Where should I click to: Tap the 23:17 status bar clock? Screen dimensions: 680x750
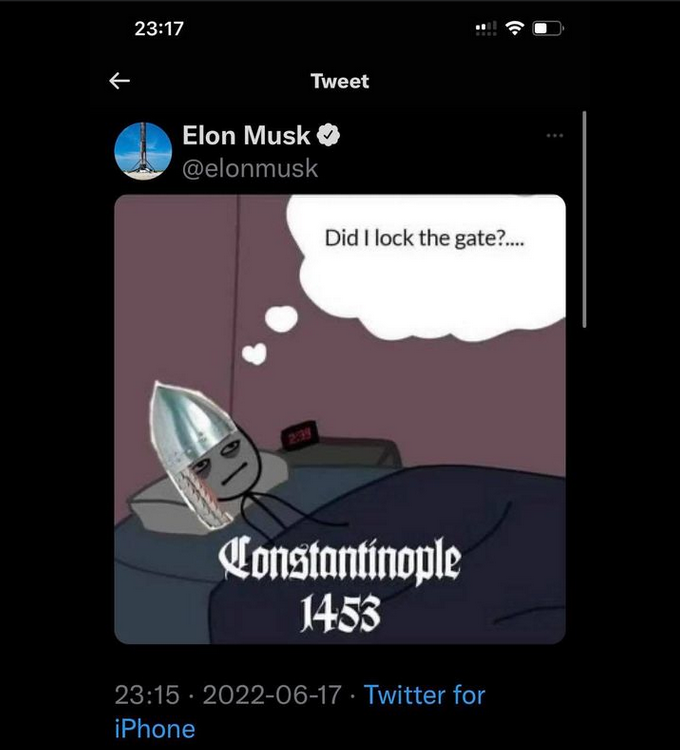coord(159,29)
